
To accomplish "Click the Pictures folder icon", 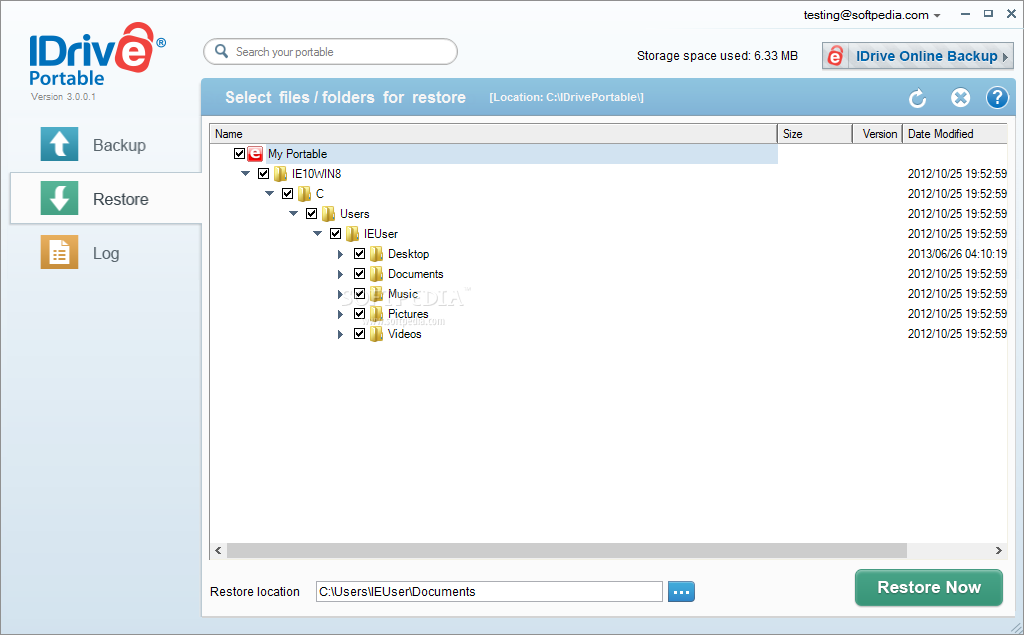I will [377, 314].
